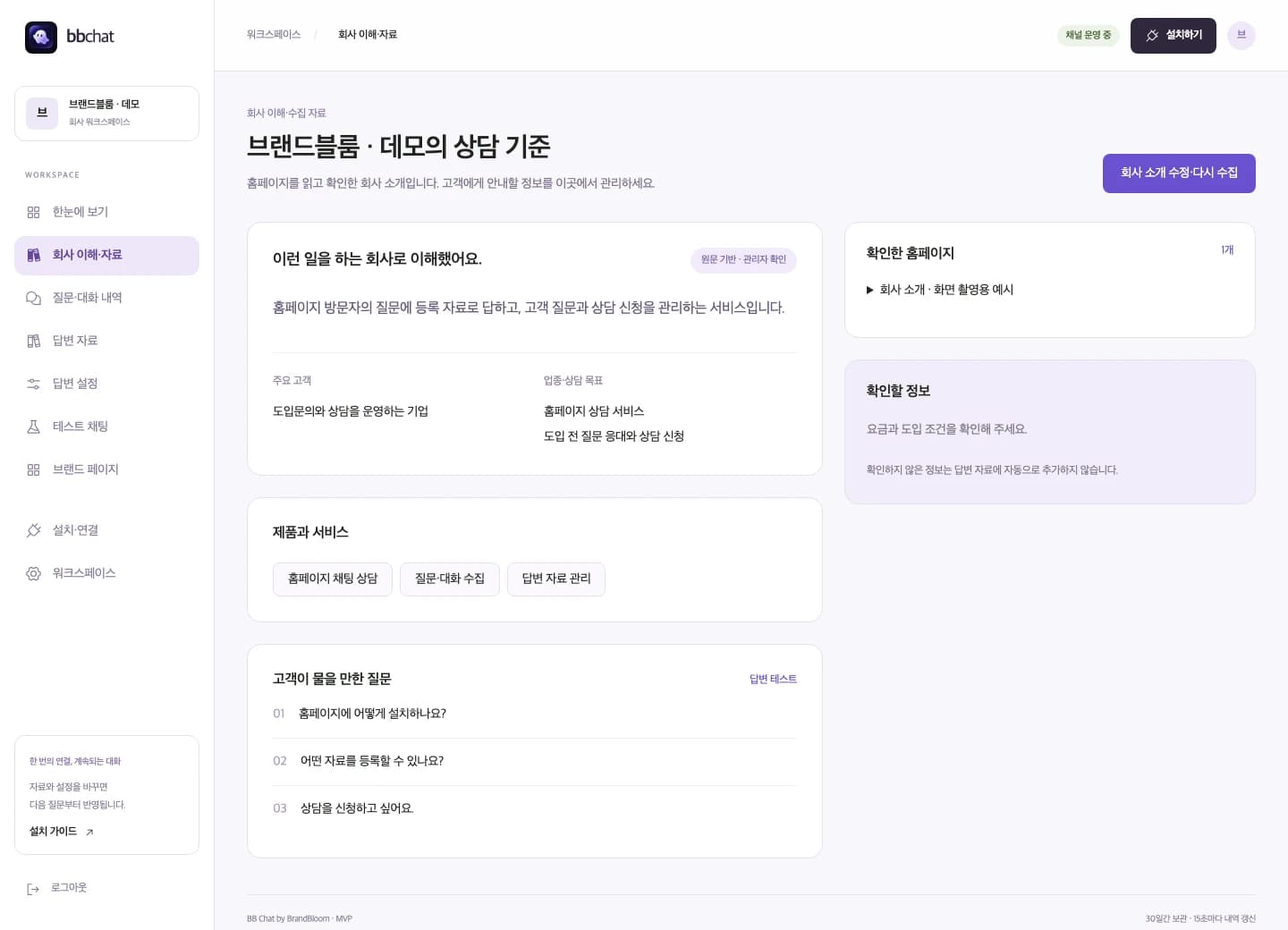Click the bbchat ghost logo icon
This screenshot has width=1288, height=930.
pyautogui.click(x=41, y=37)
